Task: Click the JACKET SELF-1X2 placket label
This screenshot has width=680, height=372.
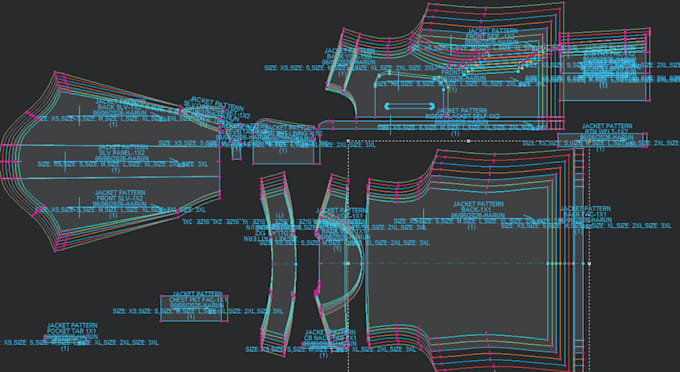Action: [462, 117]
